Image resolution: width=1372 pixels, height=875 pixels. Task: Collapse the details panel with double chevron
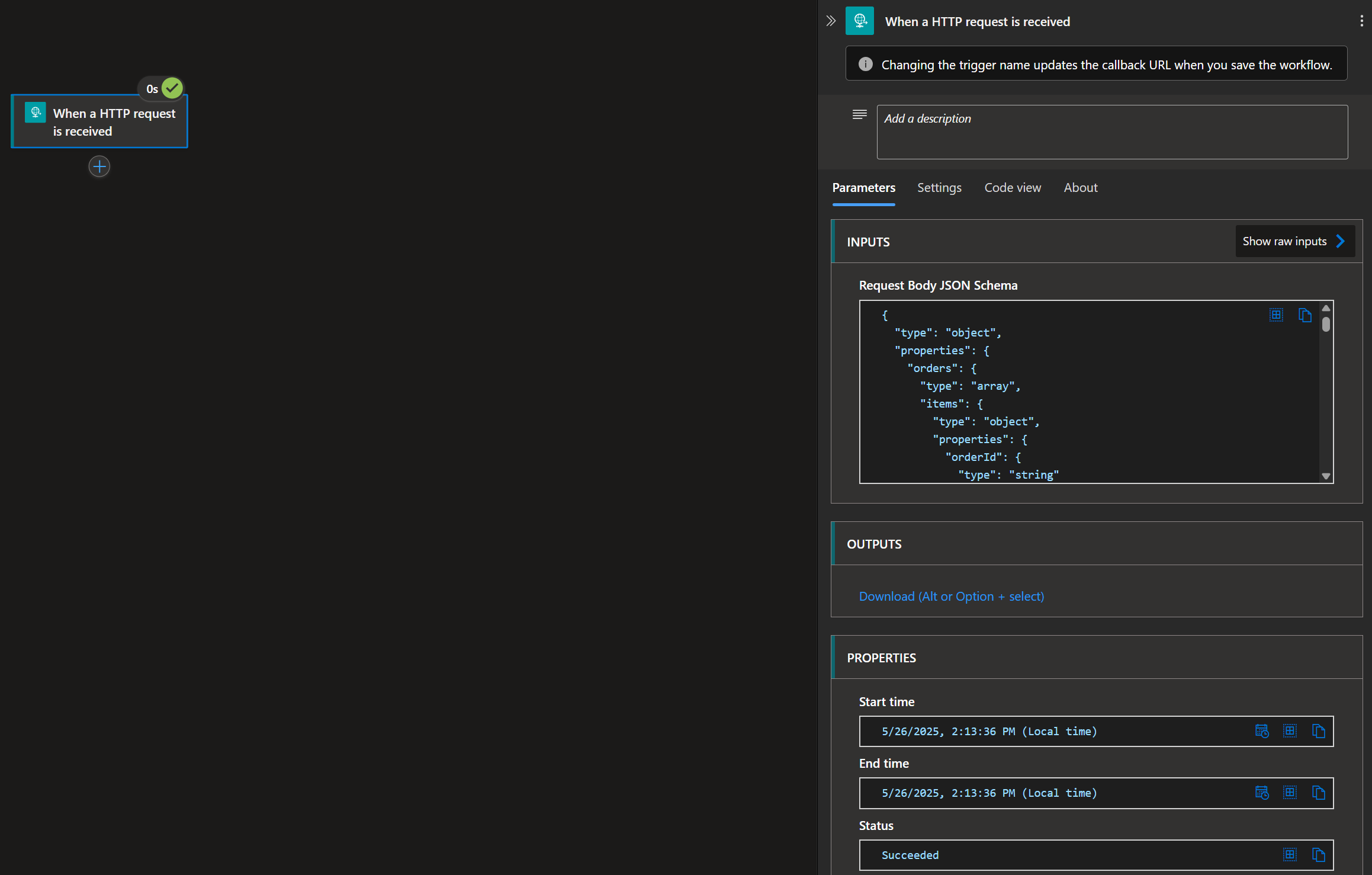click(831, 21)
